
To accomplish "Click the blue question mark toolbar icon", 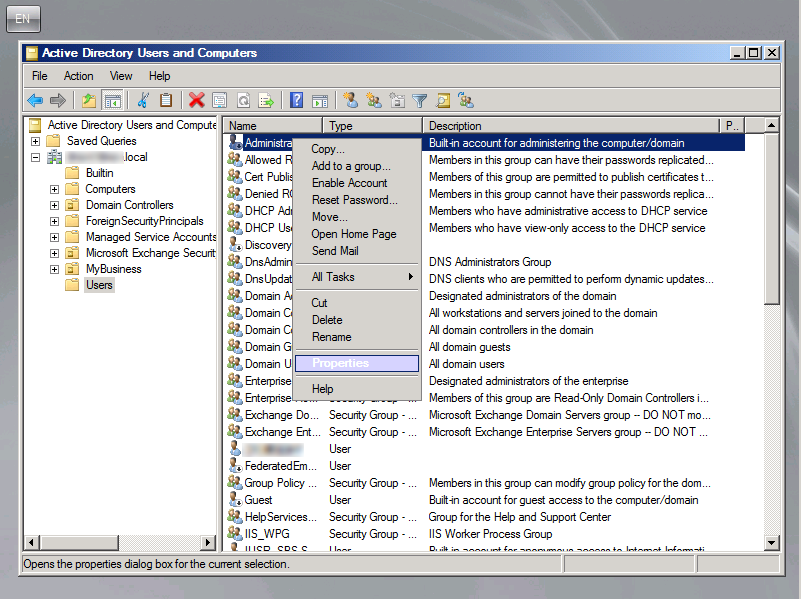I will point(296,100).
